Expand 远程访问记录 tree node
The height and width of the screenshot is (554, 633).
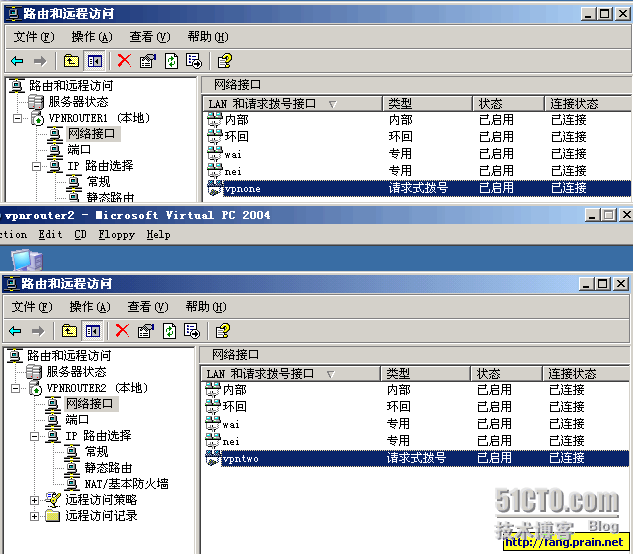tap(35, 516)
